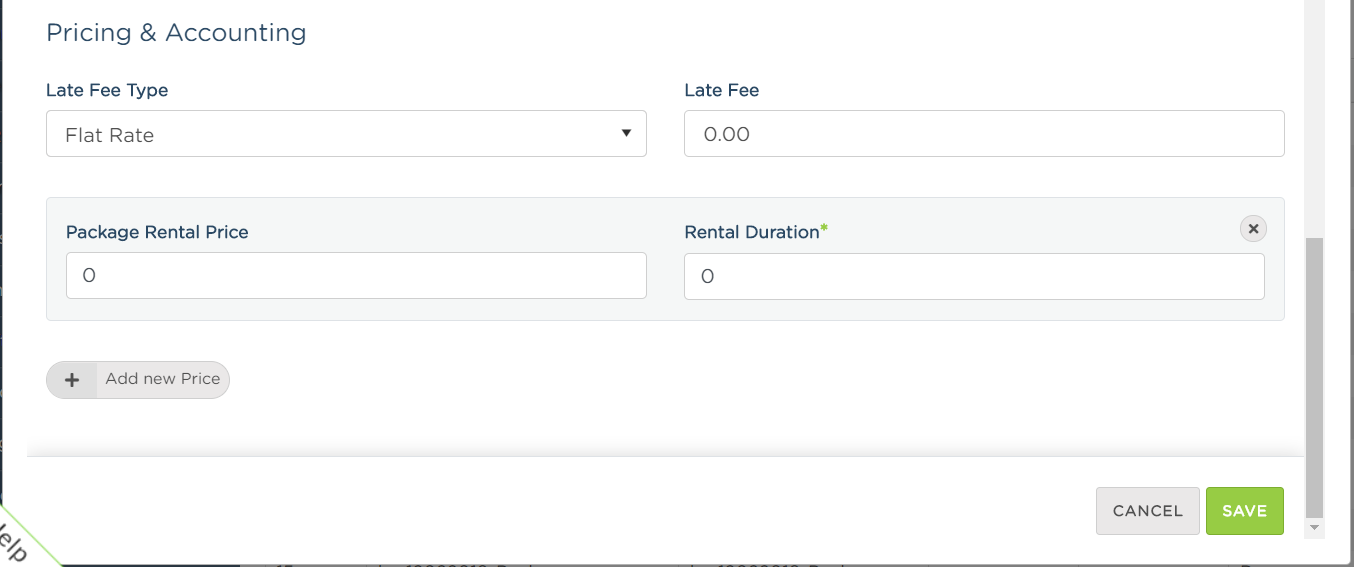Click into Package Rental Price field
This screenshot has width=1354, height=567.
pos(356,276)
